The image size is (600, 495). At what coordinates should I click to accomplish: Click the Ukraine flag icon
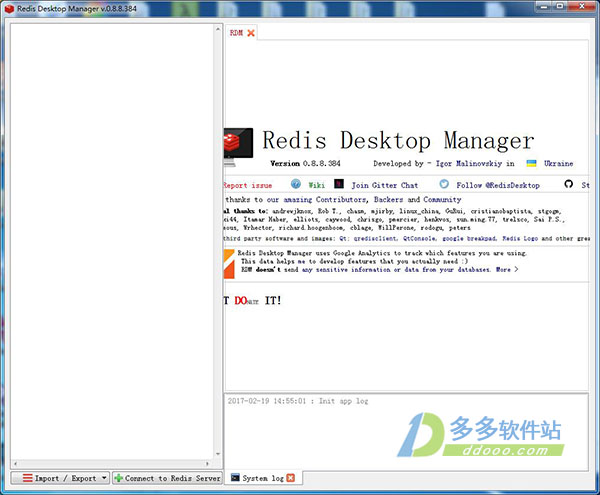coord(532,163)
